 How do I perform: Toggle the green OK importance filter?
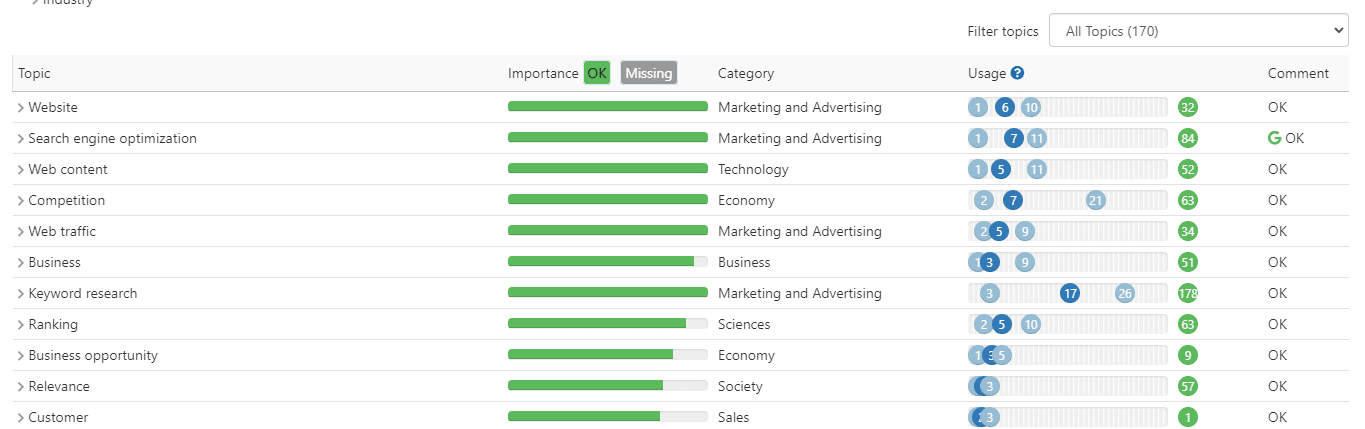[x=597, y=73]
